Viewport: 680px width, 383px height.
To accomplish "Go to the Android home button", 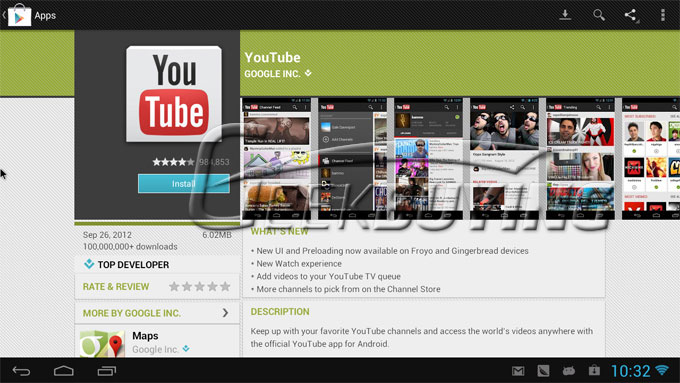I will pyautogui.click(x=64, y=371).
